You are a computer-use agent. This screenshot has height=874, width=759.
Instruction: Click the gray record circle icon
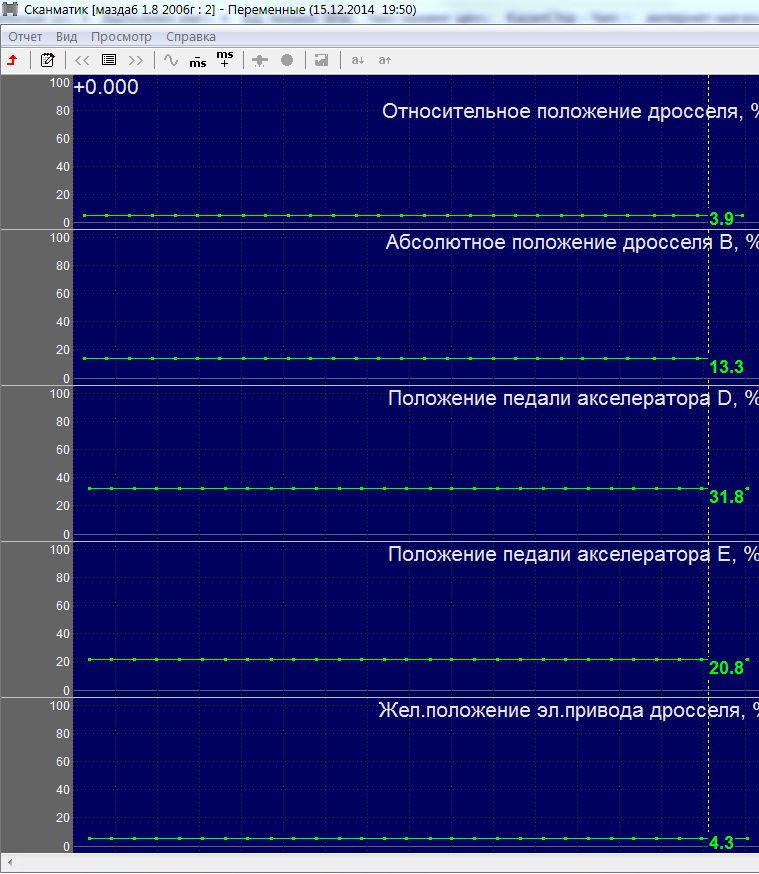tap(287, 60)
